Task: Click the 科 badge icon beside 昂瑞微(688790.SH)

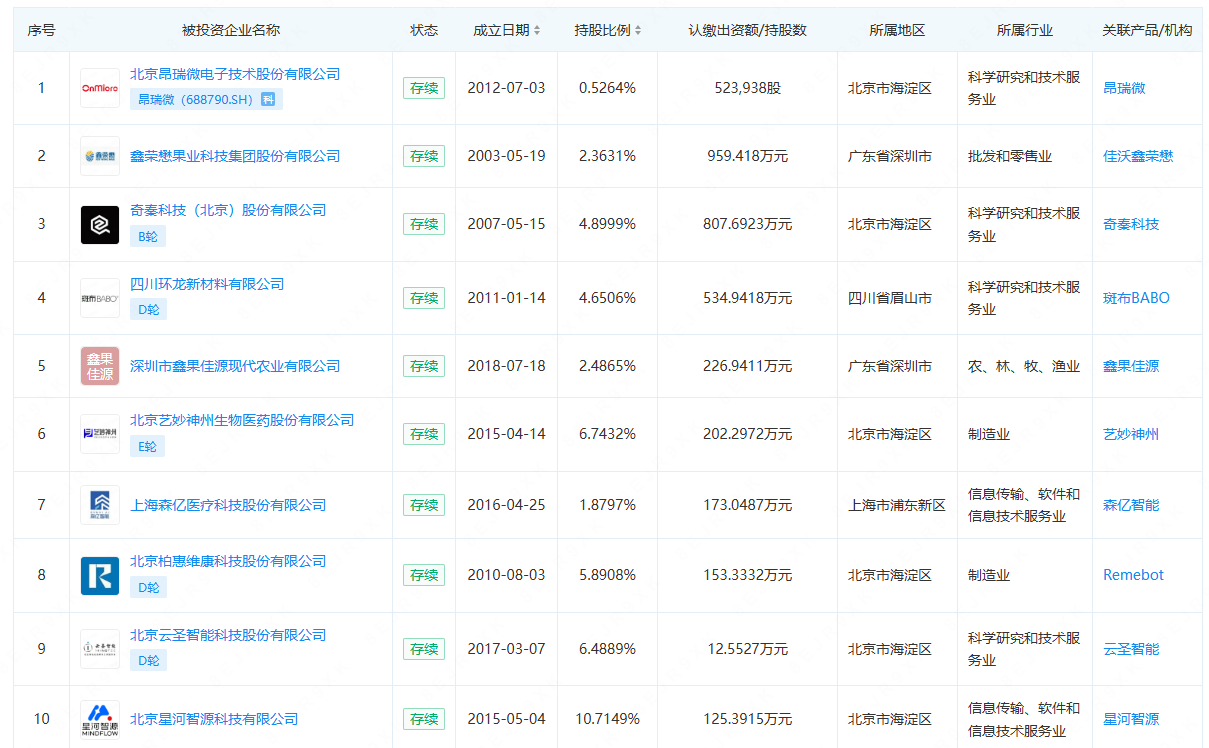Action: coord(268,99)
